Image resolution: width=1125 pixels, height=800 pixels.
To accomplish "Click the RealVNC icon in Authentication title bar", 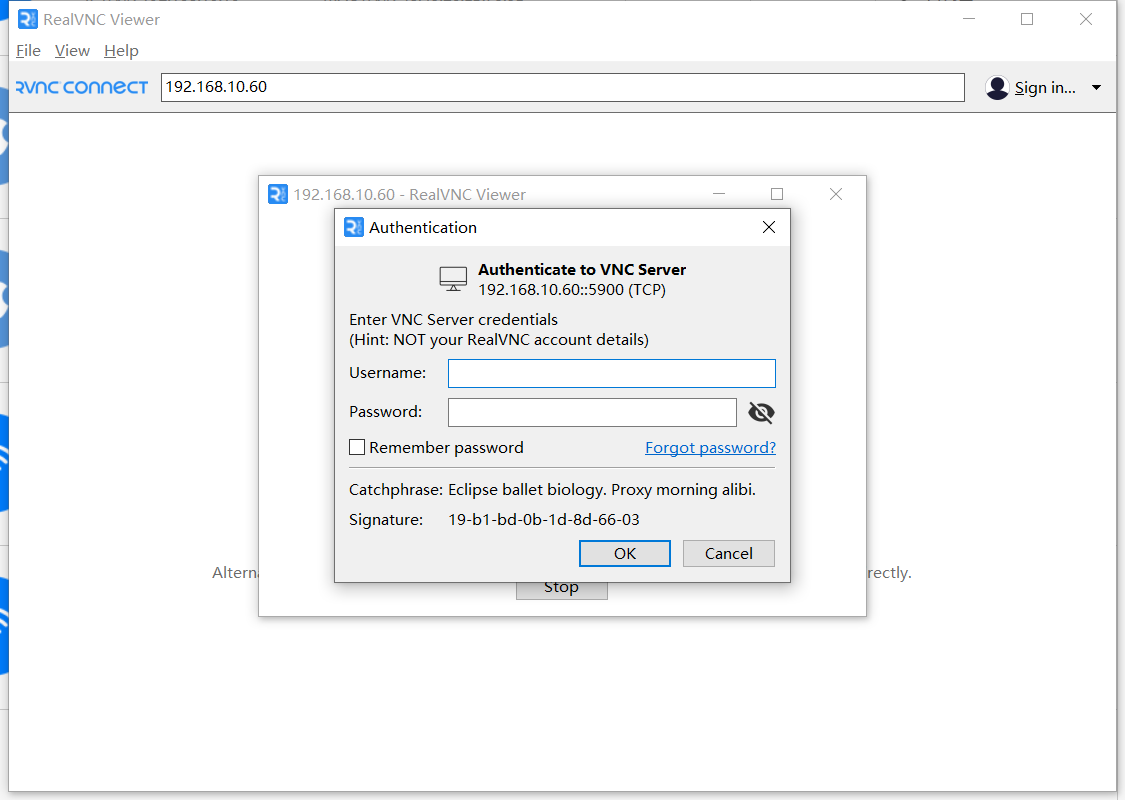I will point(354,227).
